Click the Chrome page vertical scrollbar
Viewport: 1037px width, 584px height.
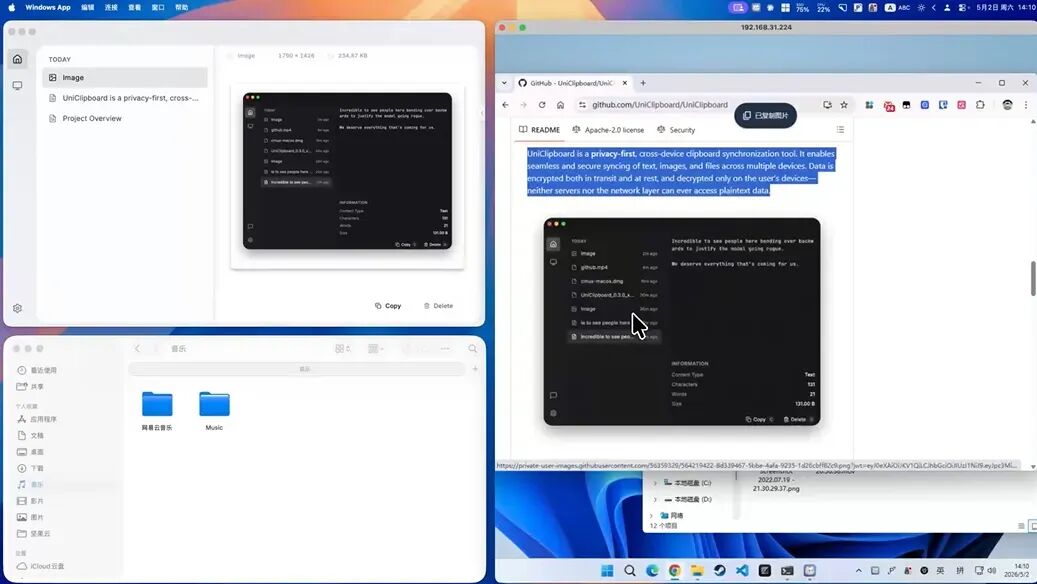(x=1033, y=278)
